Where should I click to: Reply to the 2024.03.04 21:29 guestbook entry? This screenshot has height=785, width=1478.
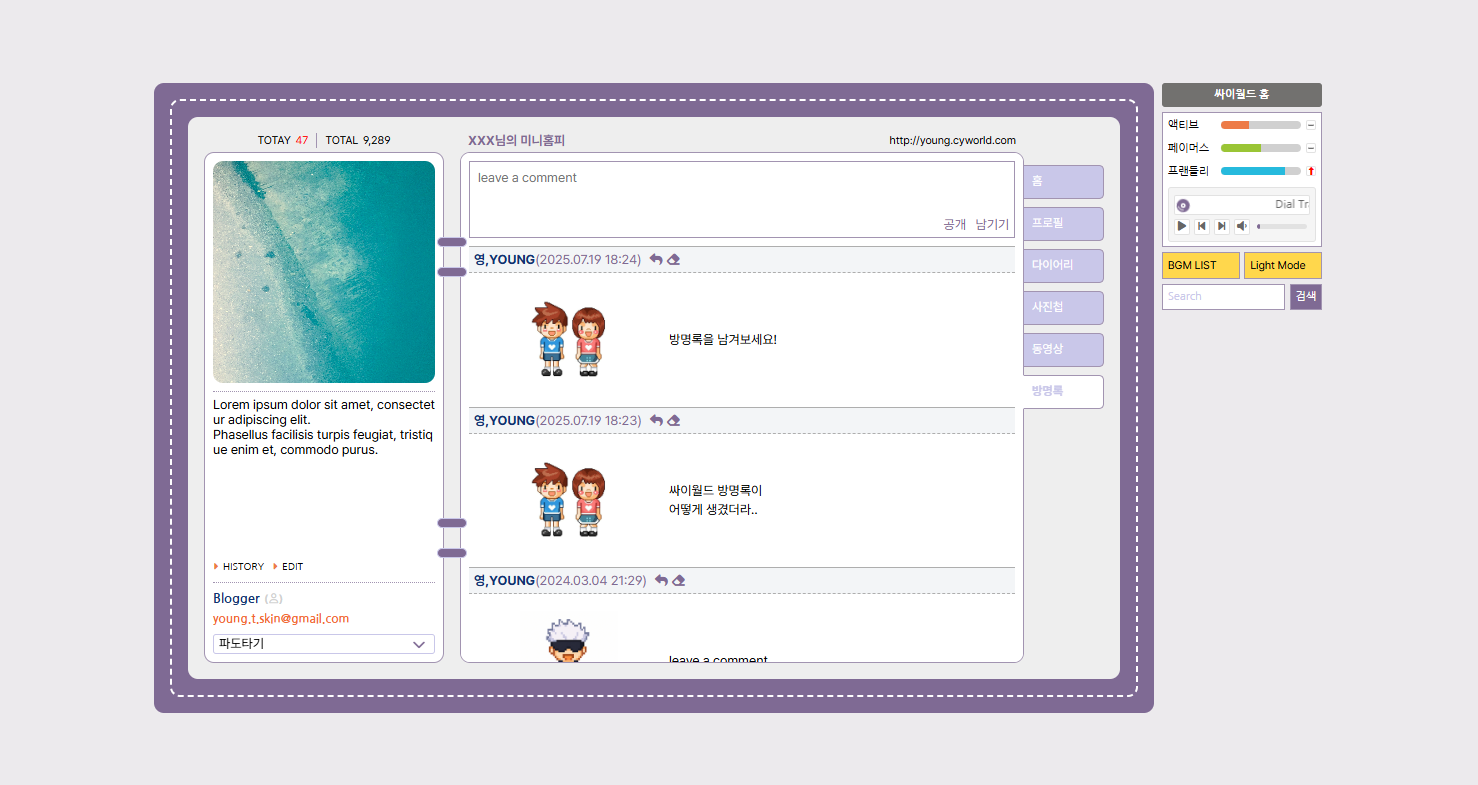tap(661, 580)
